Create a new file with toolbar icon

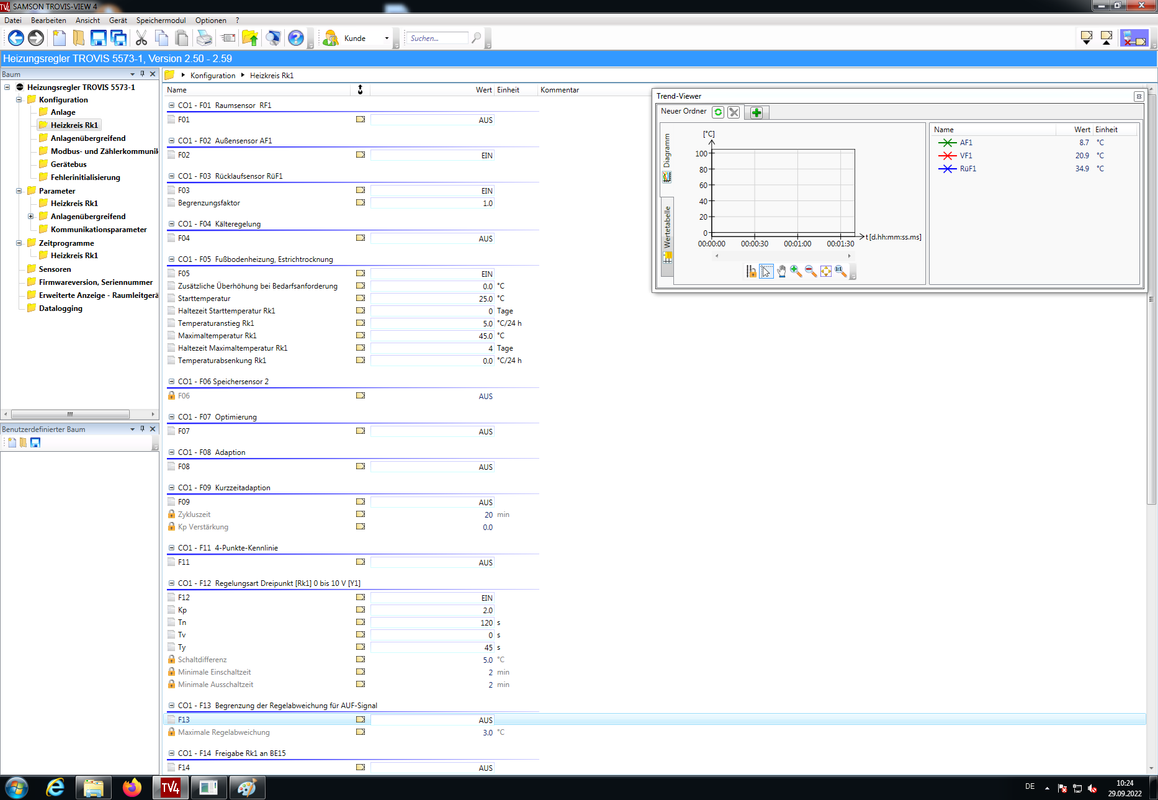point(59,38)
